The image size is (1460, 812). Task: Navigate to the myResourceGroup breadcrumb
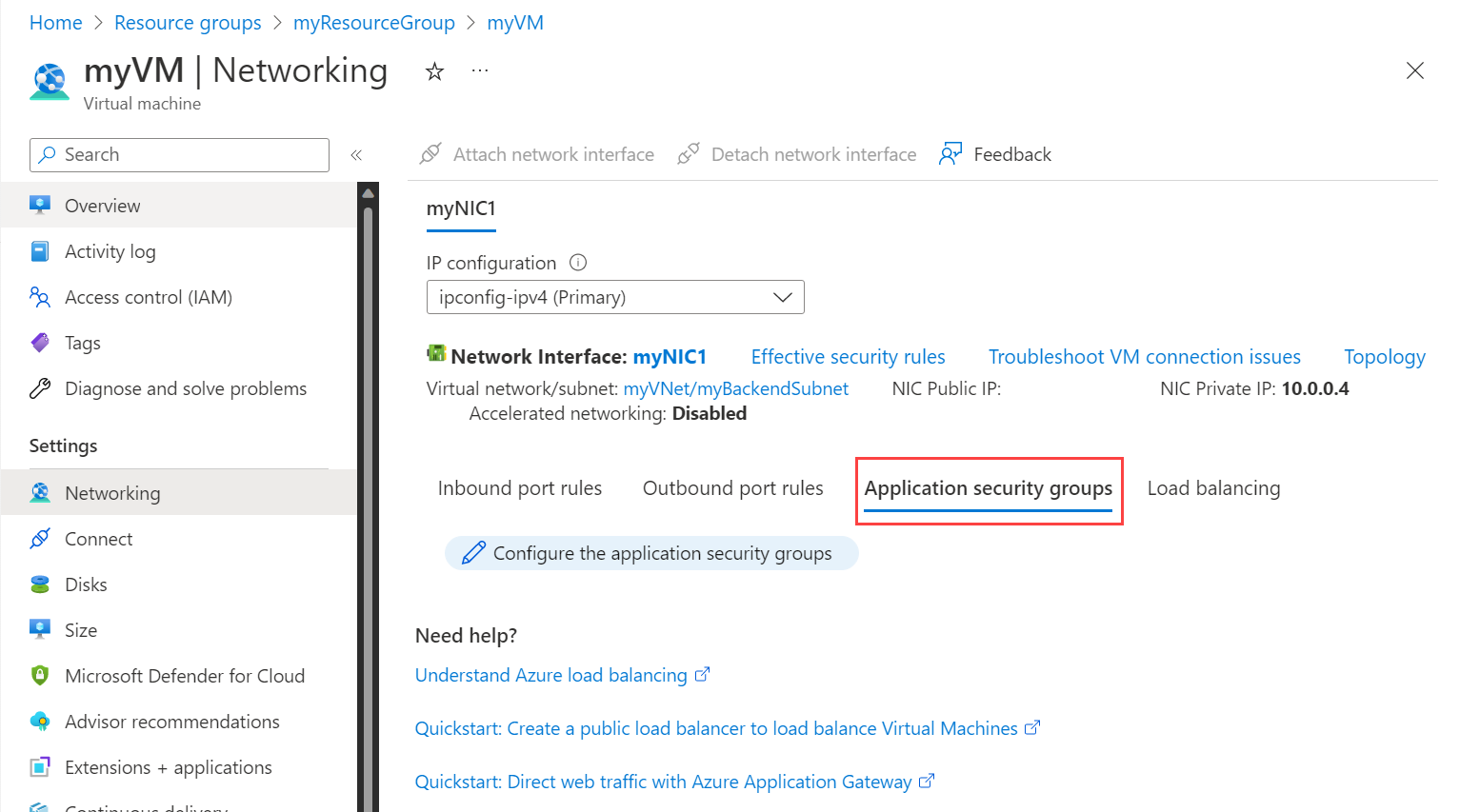[373, 22]
